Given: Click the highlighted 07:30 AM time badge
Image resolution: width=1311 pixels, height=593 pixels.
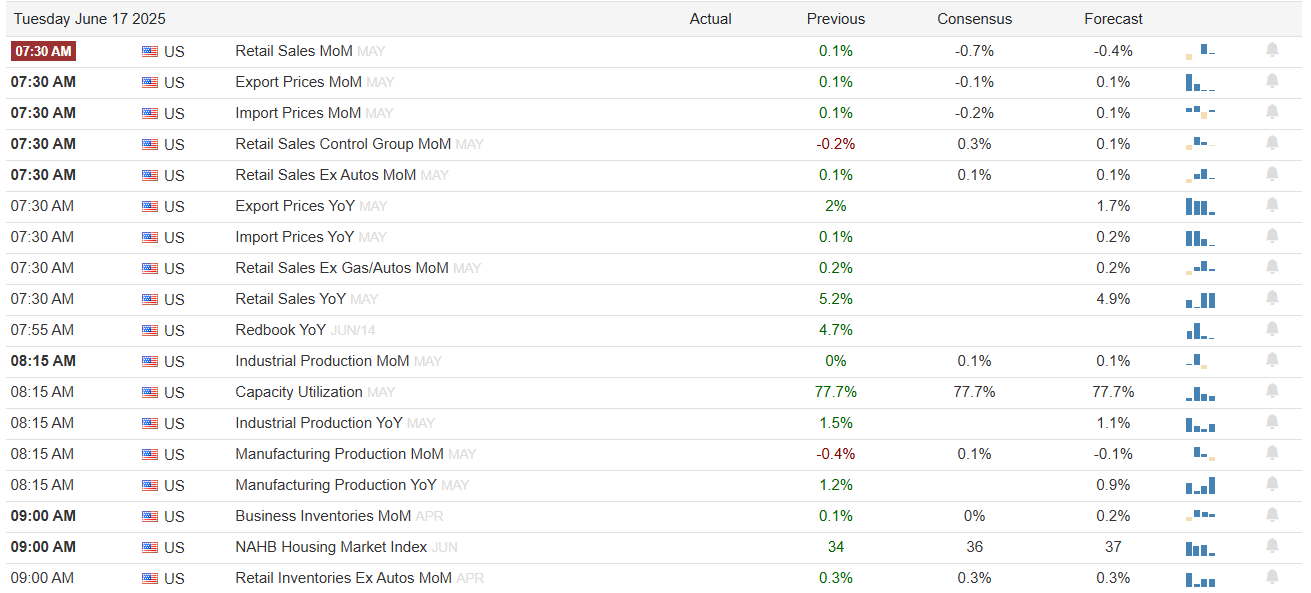Looking at the screenshot, I should 43,51.
